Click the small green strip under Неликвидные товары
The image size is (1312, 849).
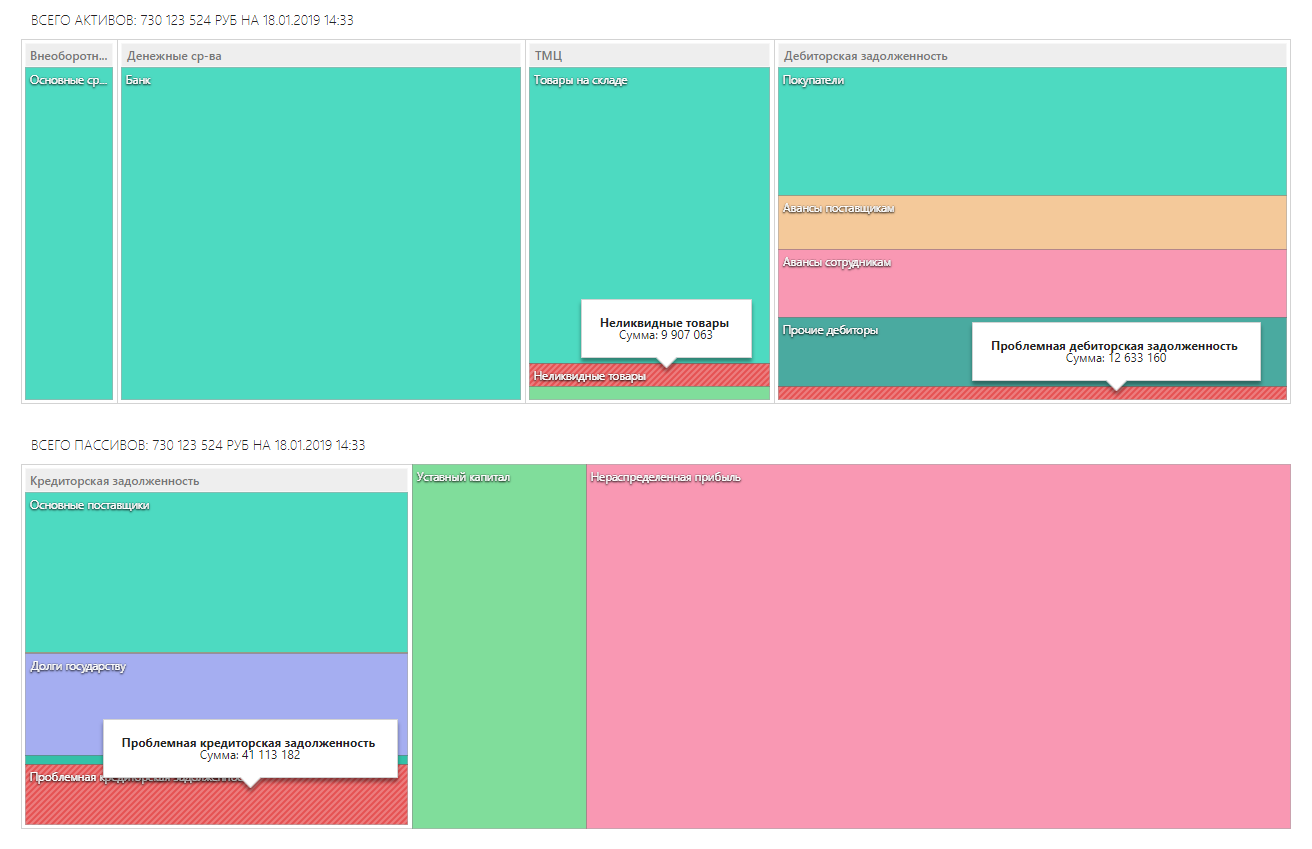[x=649, y=393]
